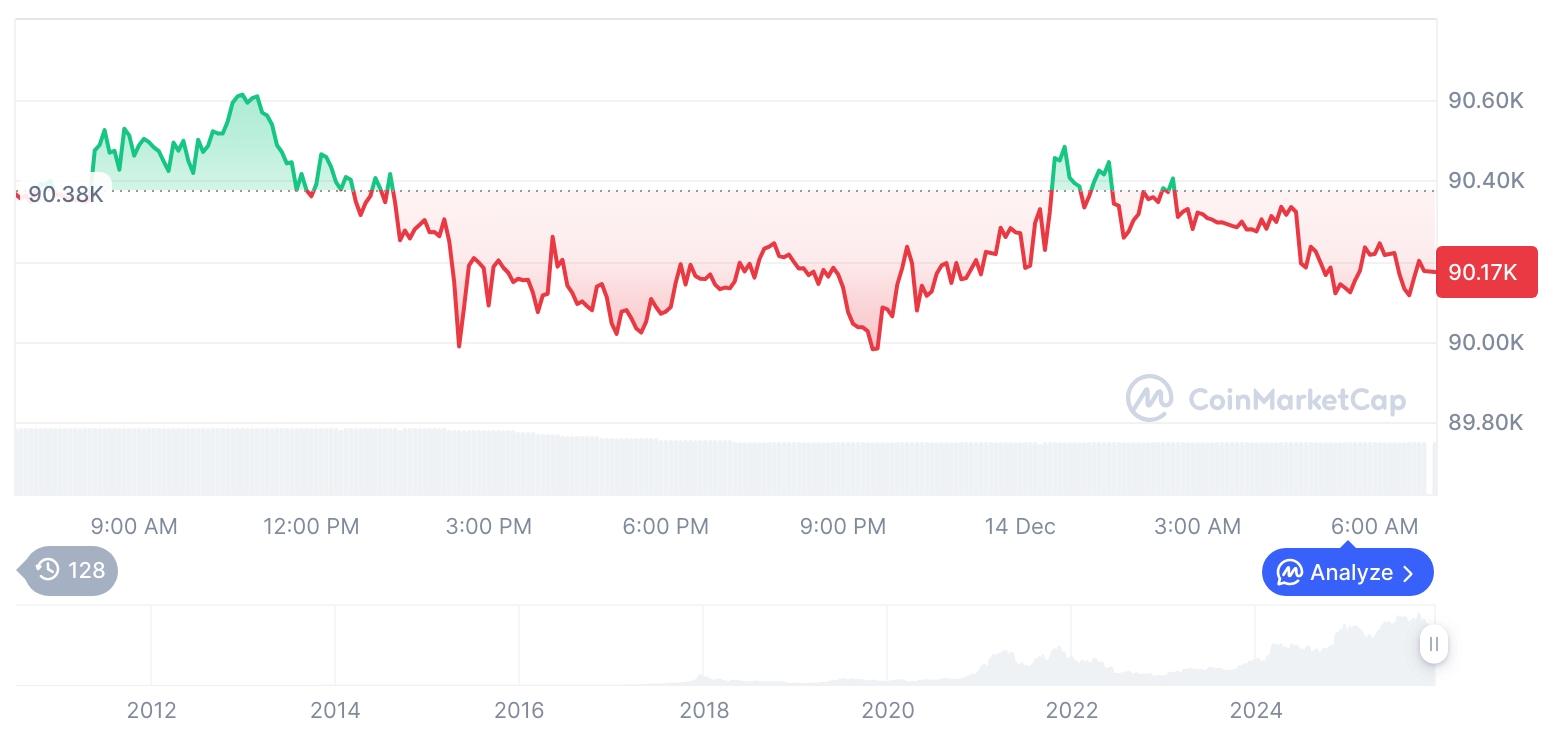This screenshot has height=732, width=1566.
Task: Jump to 2022 in the range navigator
Action: [x=1072, y=710]
